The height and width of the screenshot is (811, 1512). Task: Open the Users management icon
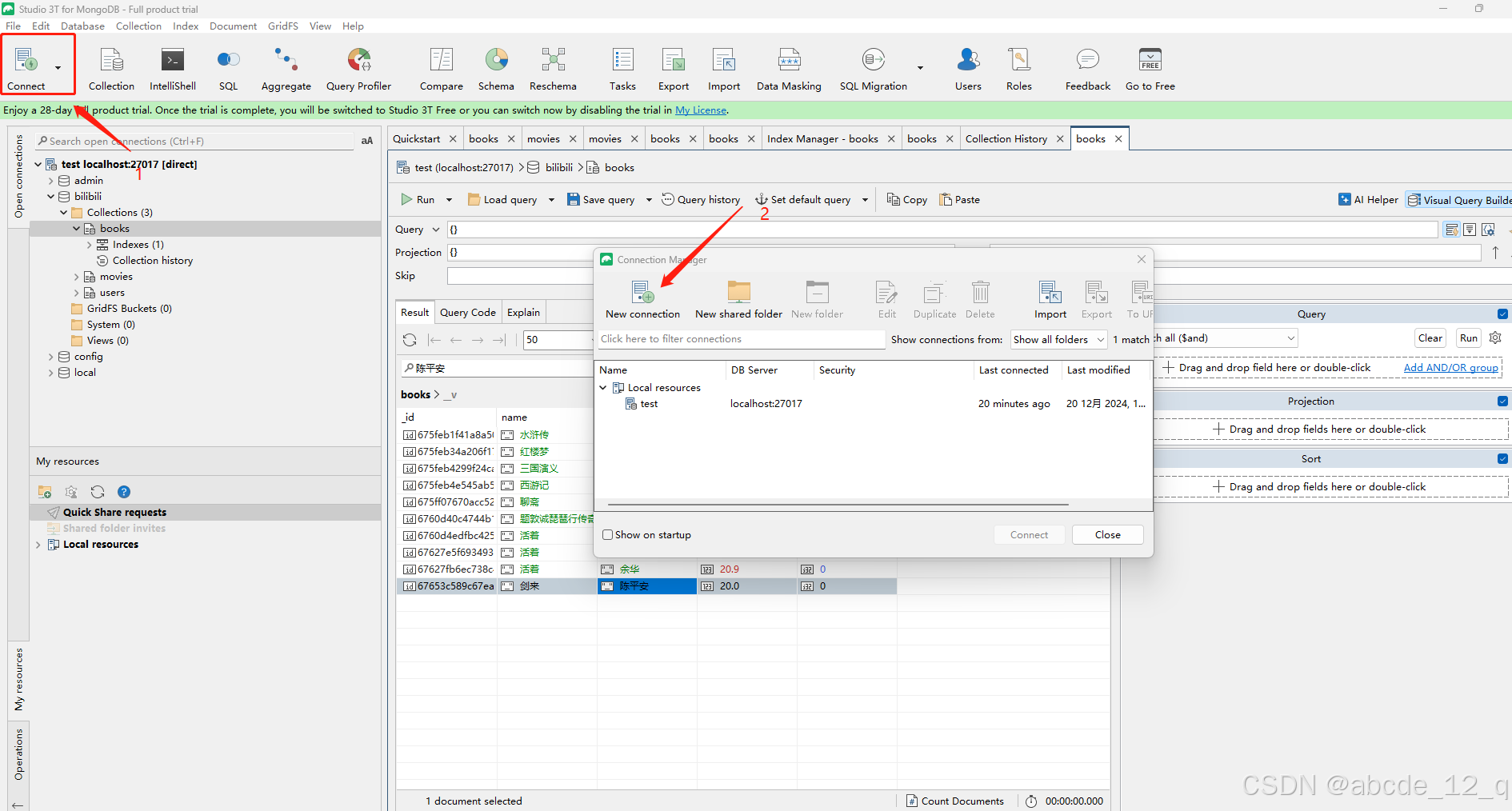[968, 69]
